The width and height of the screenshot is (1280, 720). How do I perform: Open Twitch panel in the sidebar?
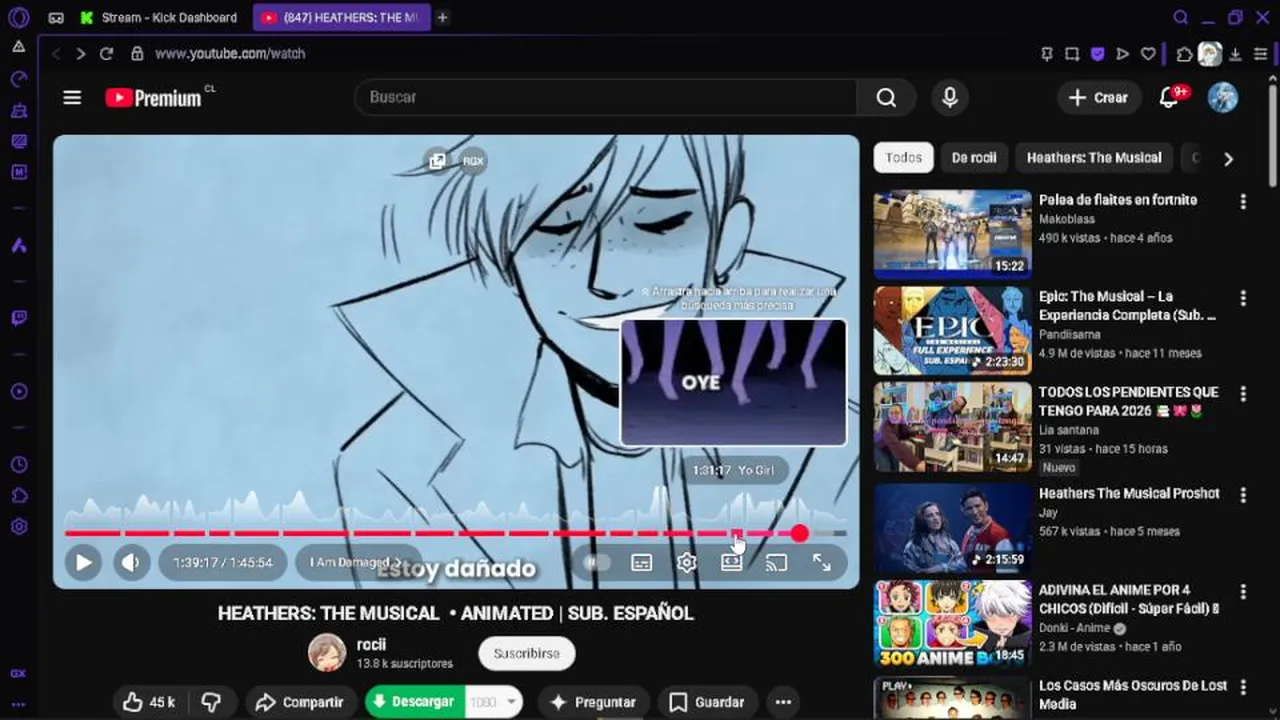(18, 319)
